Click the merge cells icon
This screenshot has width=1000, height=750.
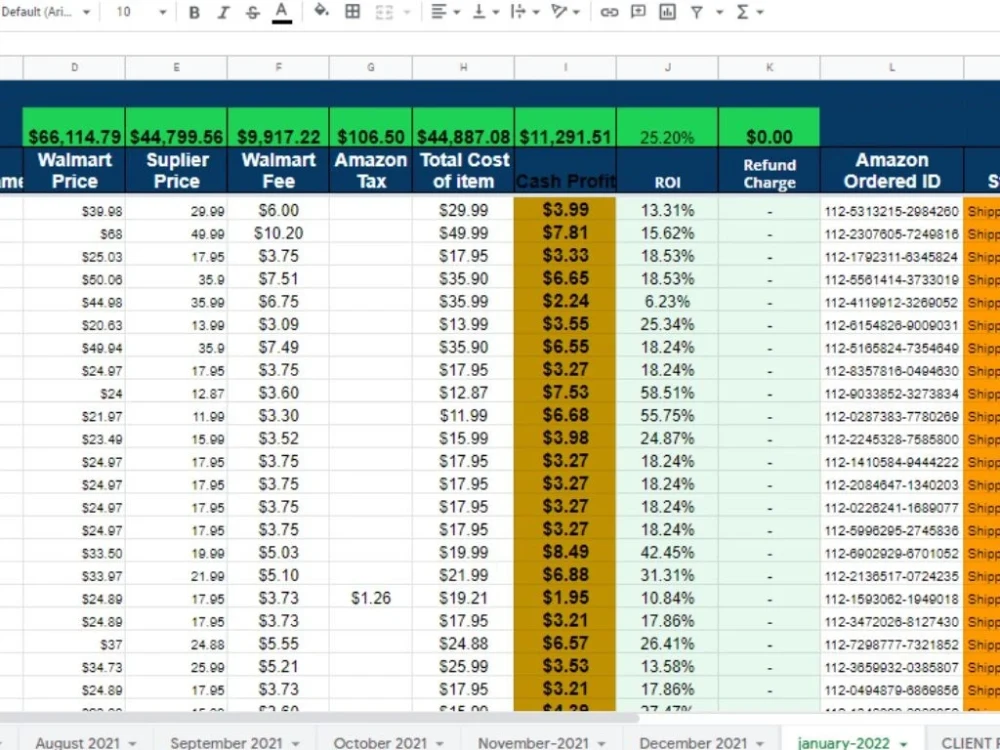(x=384, y=12)
